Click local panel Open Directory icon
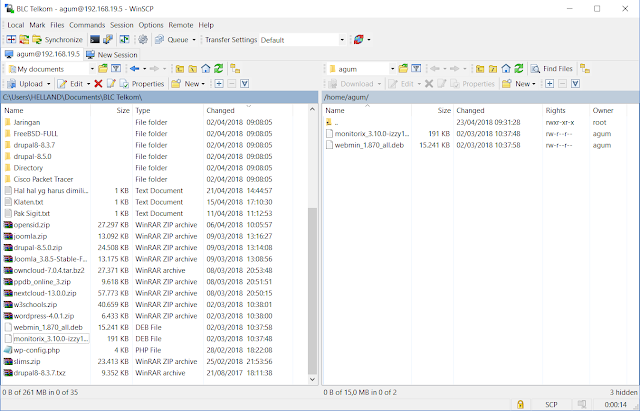Viewport: 640px width, 411px height. coord(103,69)
